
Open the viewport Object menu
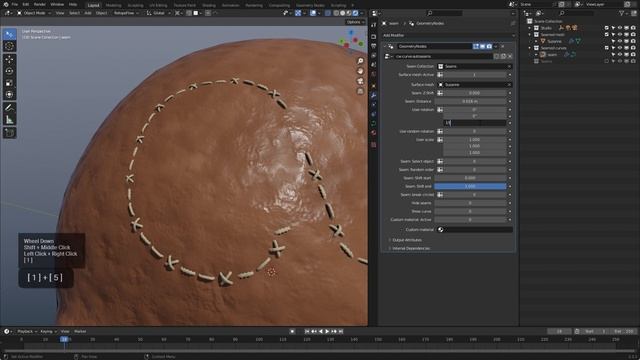(101, 13)
